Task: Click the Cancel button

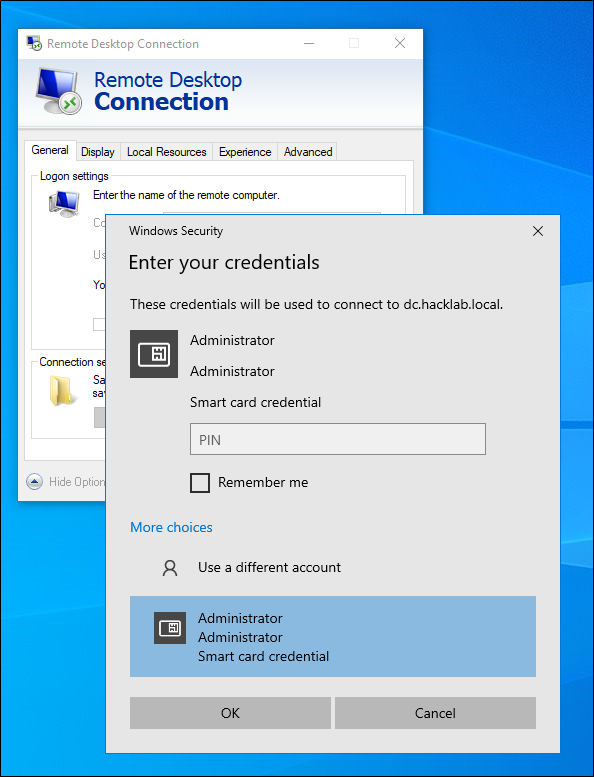Action: (x=435, y=713)
